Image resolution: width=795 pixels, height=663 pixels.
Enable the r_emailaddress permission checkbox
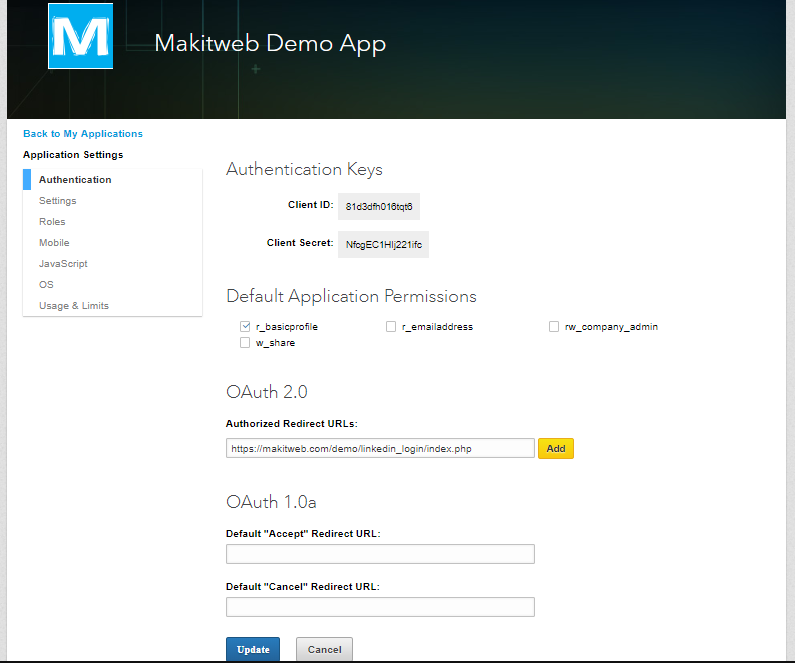tap(391, 326)
